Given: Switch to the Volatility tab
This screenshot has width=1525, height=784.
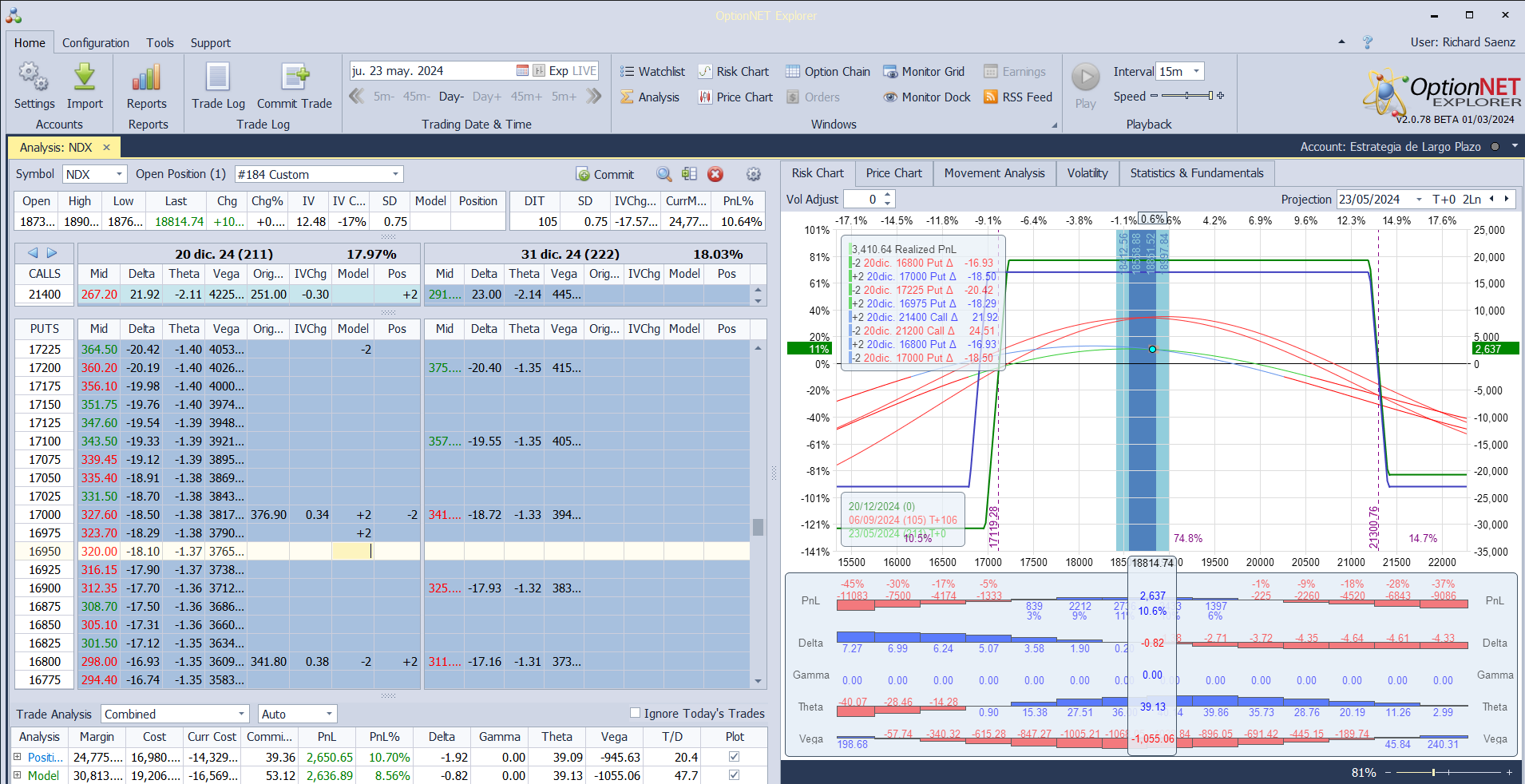Looking at the screenshot, I should click(x=1087, y=173).
